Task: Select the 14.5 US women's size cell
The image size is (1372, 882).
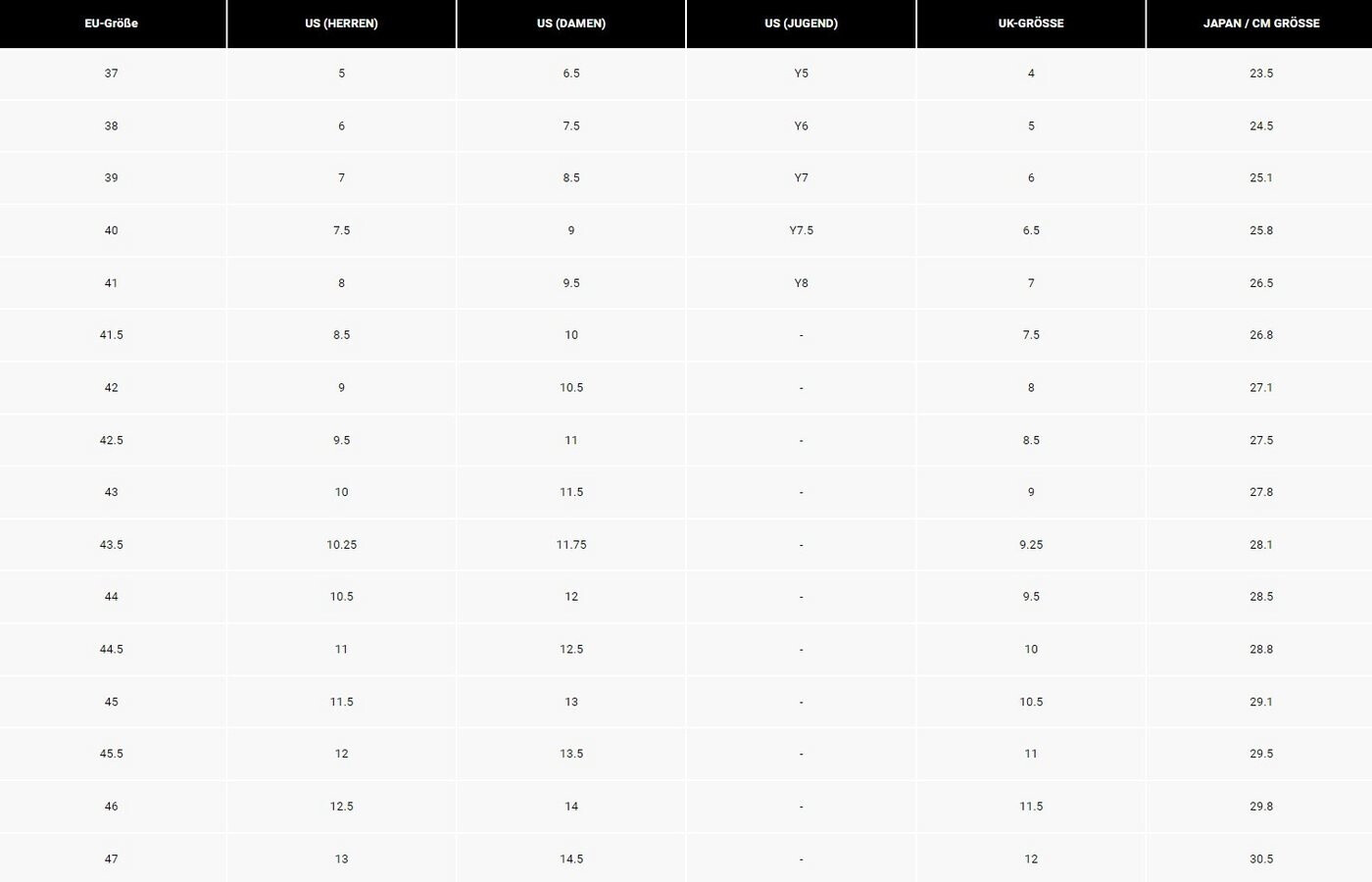Action: click(x=571, y=858)
